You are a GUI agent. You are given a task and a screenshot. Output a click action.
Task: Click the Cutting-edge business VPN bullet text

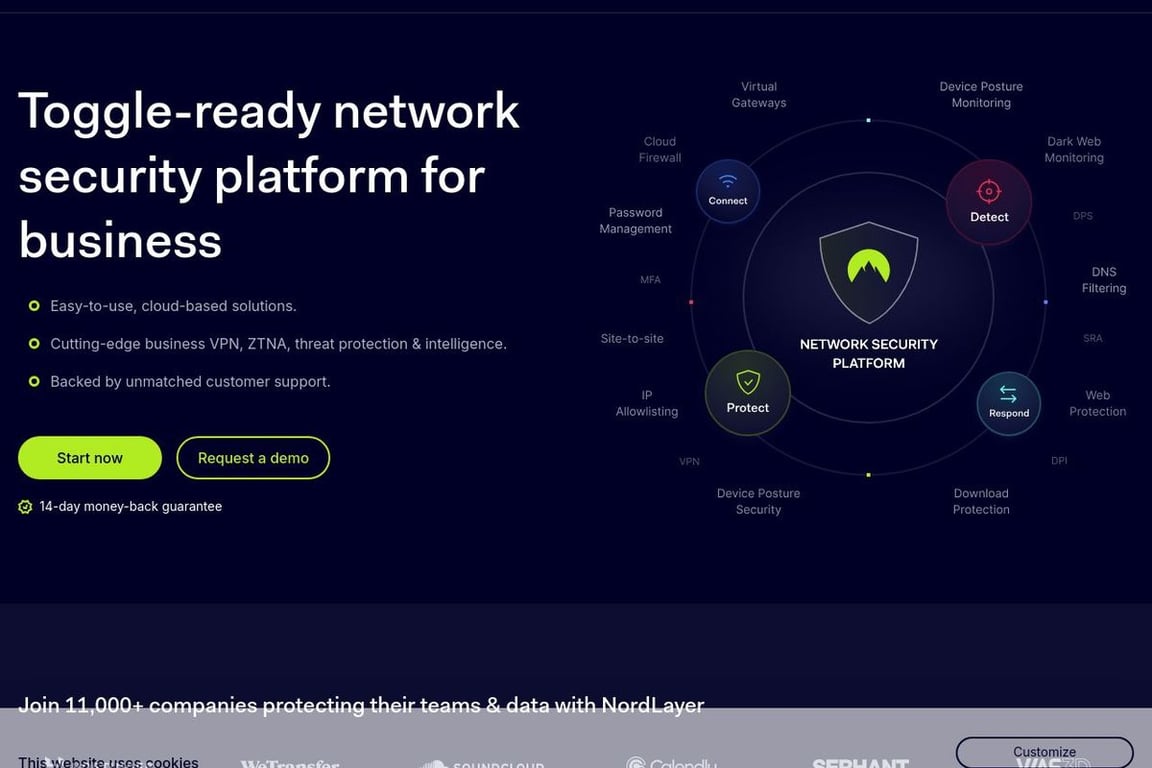(278, 344)
